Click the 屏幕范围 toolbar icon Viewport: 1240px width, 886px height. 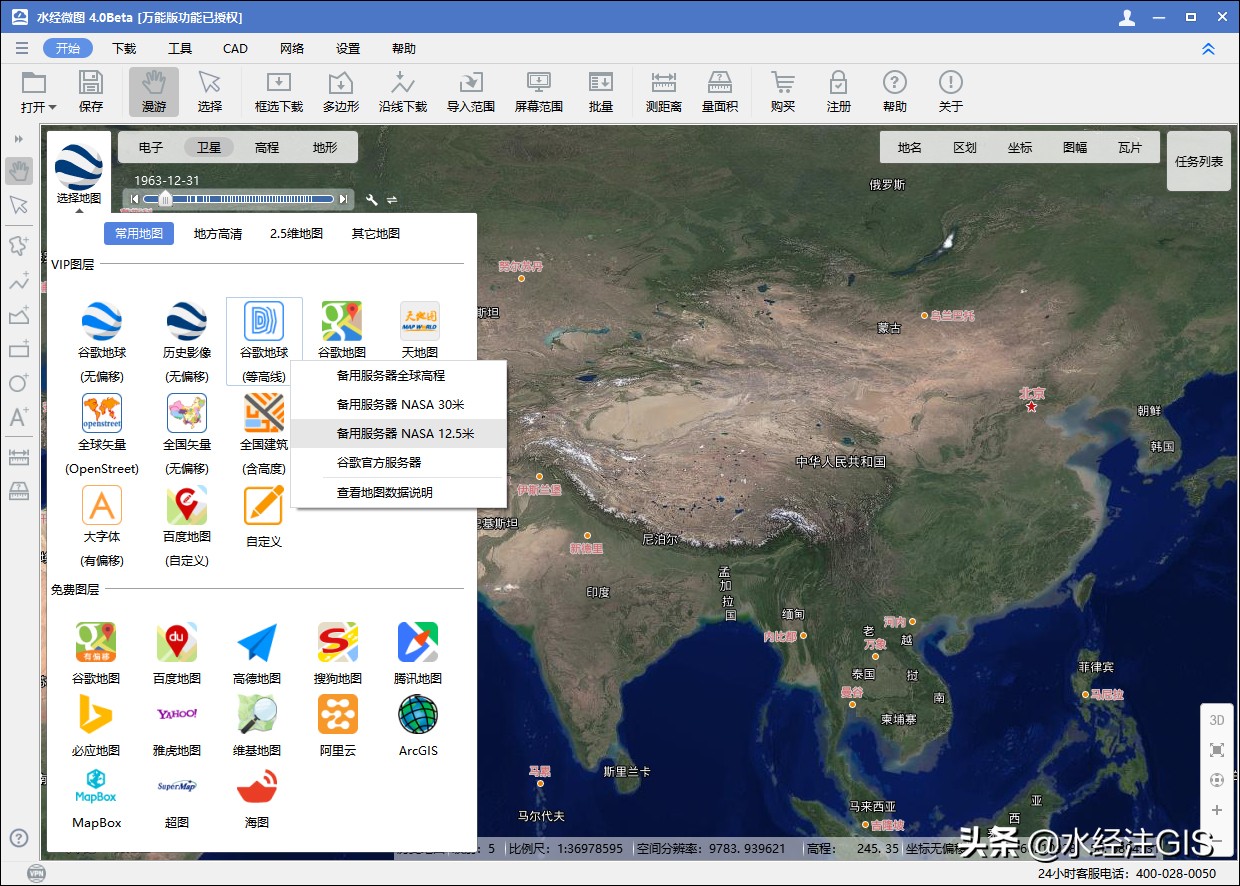point(539,91)
